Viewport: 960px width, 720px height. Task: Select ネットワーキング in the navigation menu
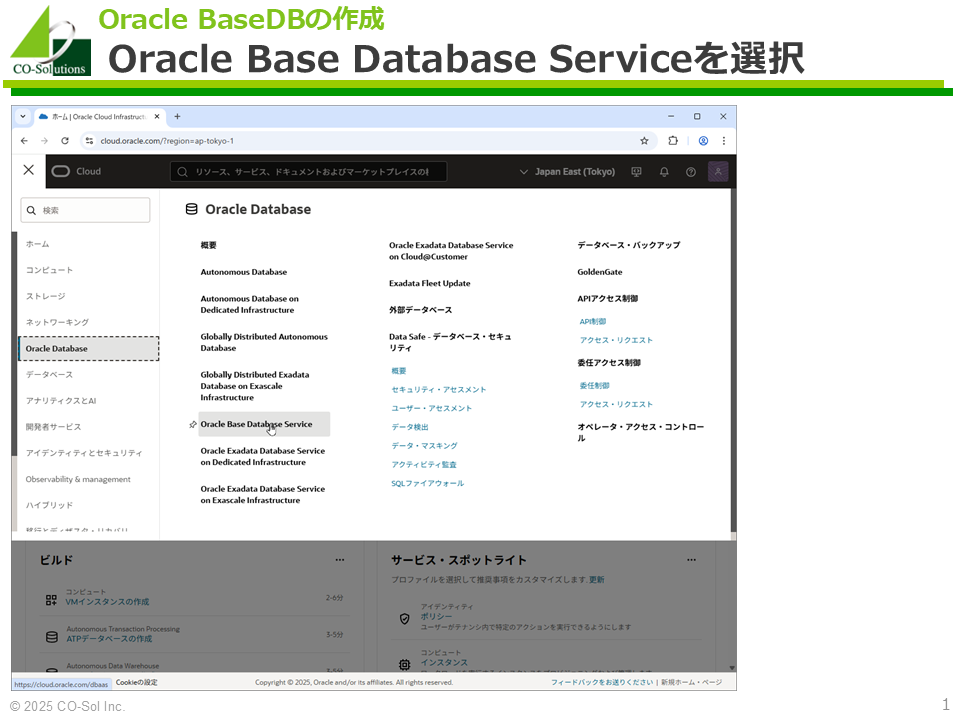(57, 322)
